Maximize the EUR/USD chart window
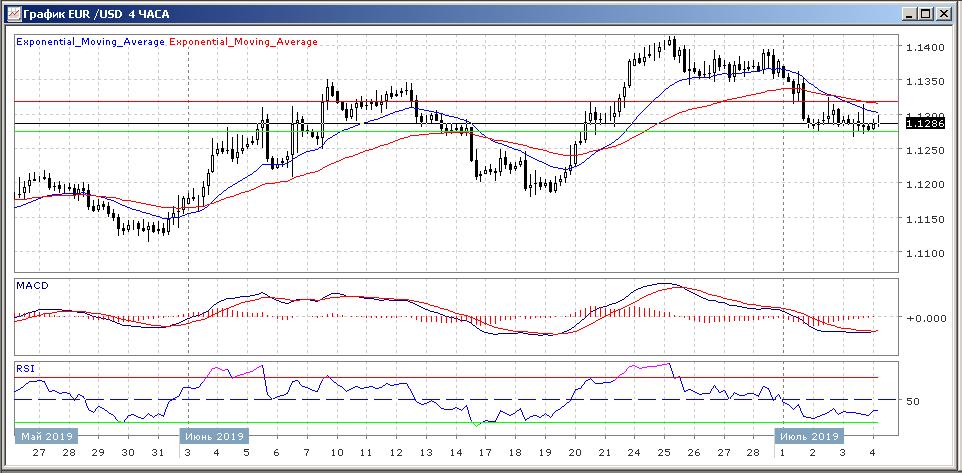Screen dimensions: 962x473 click(x=926, y=14)
